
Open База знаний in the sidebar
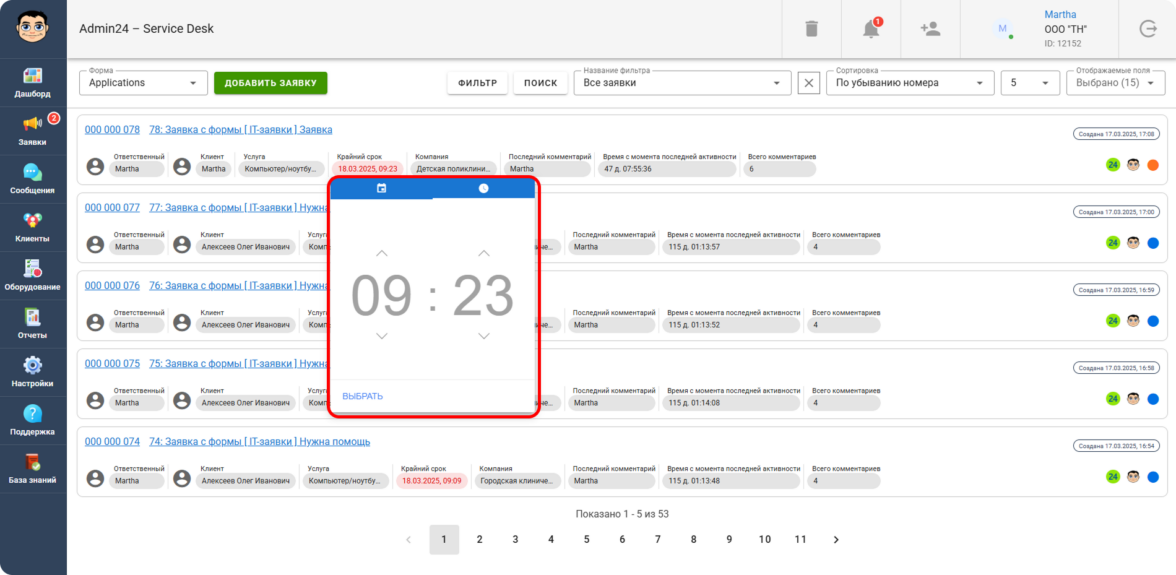click(33, 469)
